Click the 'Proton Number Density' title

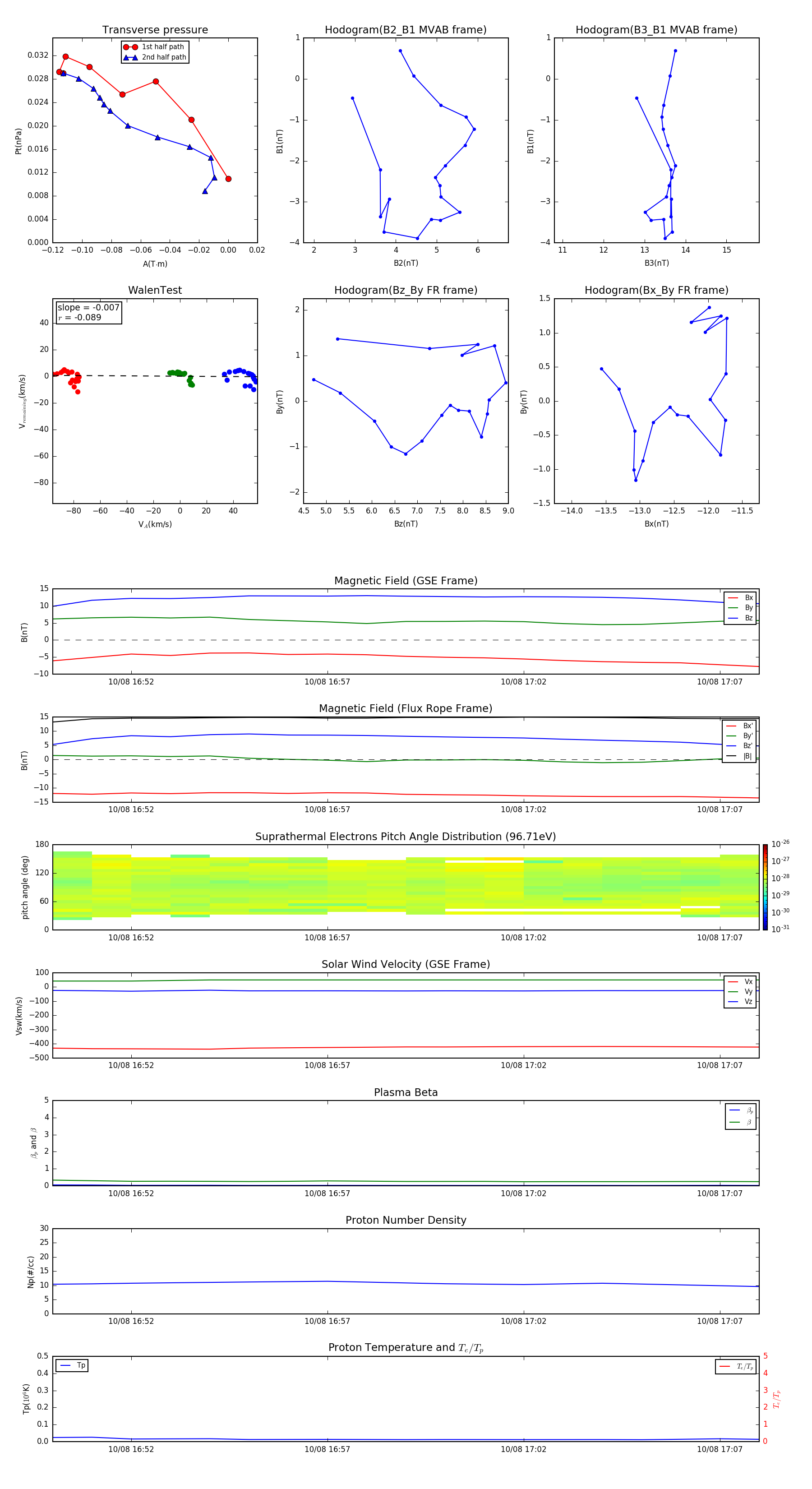pyautogui.click(x=406, y=1220)
